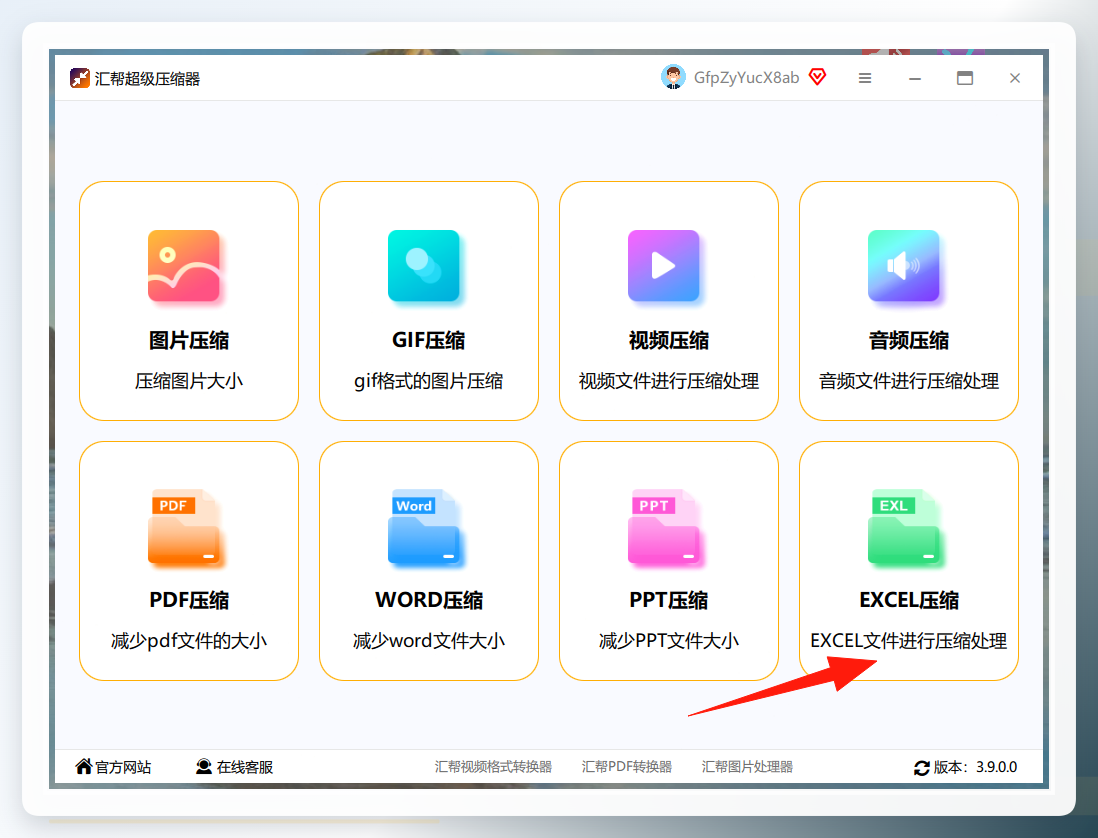Screen dimensions: 1098x838
Task: Open the PPT压缩 pink folder icon
Action: pyautogui.click(x=664, y=526)
